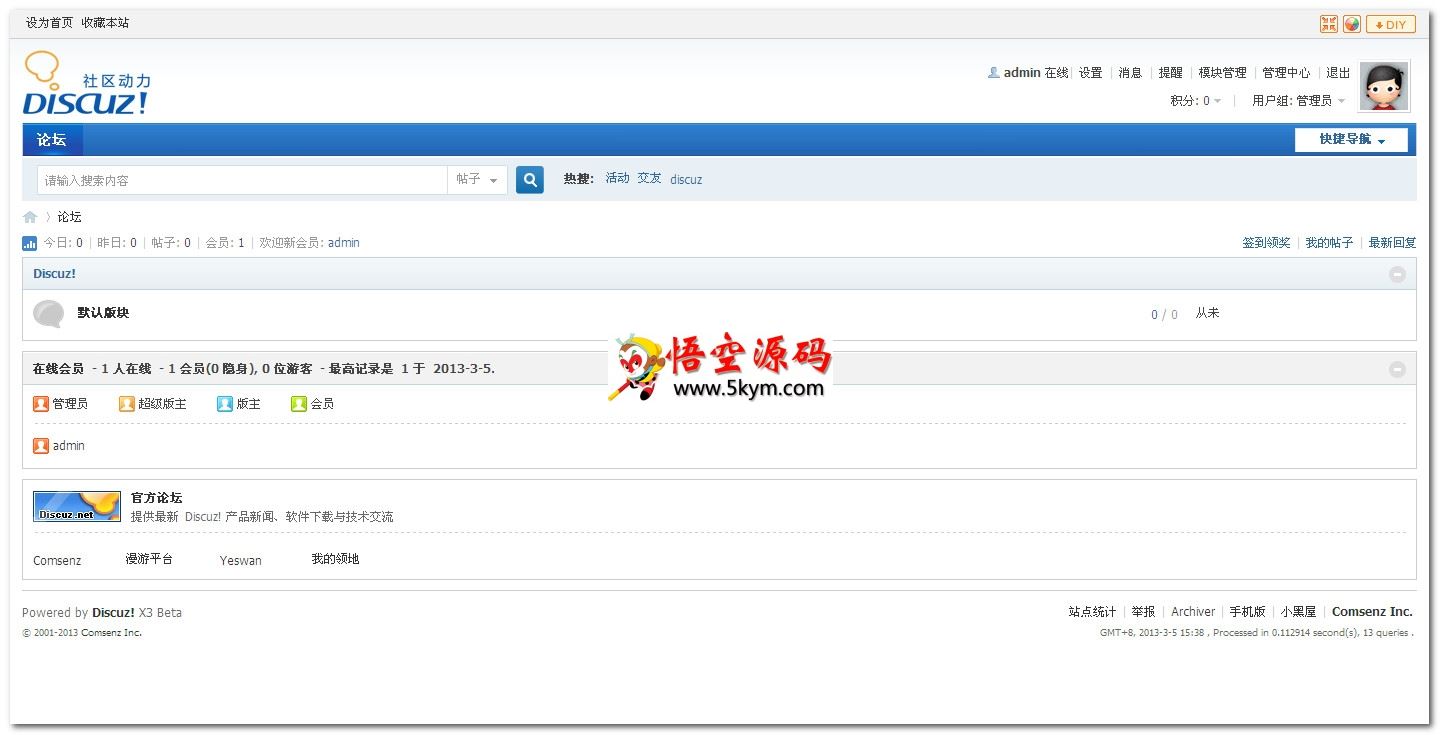Select the 论坛 navigation tab
1440x735 pixels.
pyautogui.click(x=52, y=140)
